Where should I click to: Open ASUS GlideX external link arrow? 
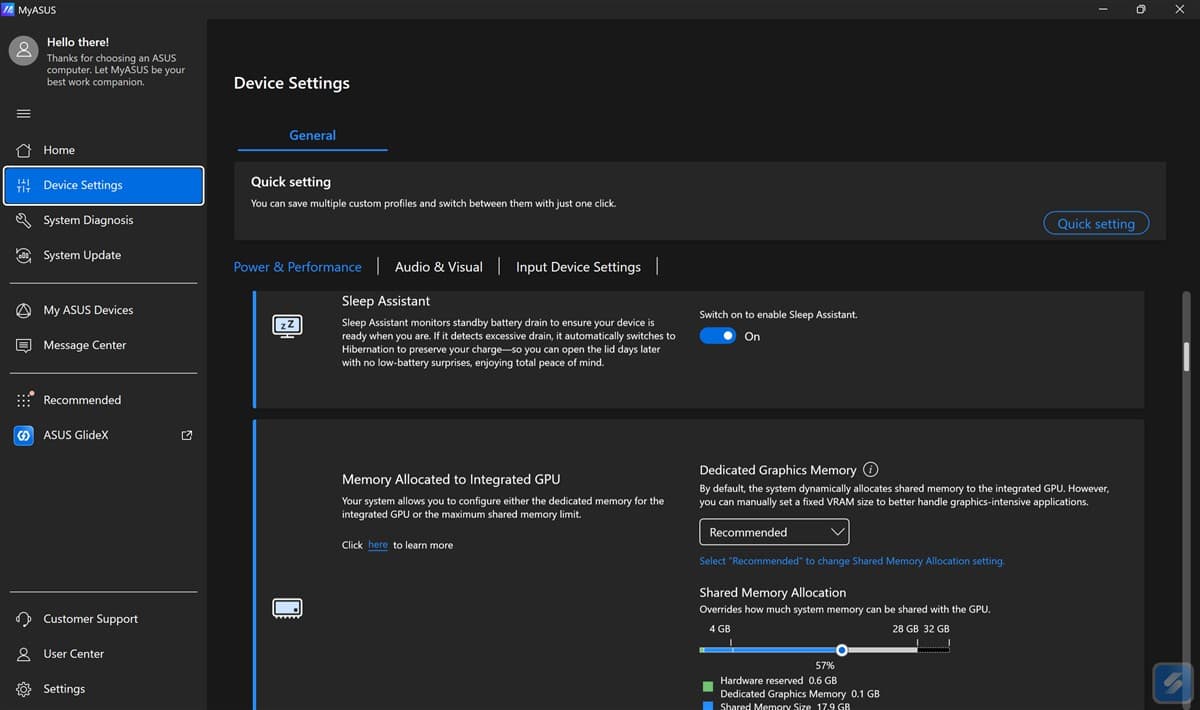point(186,435)
